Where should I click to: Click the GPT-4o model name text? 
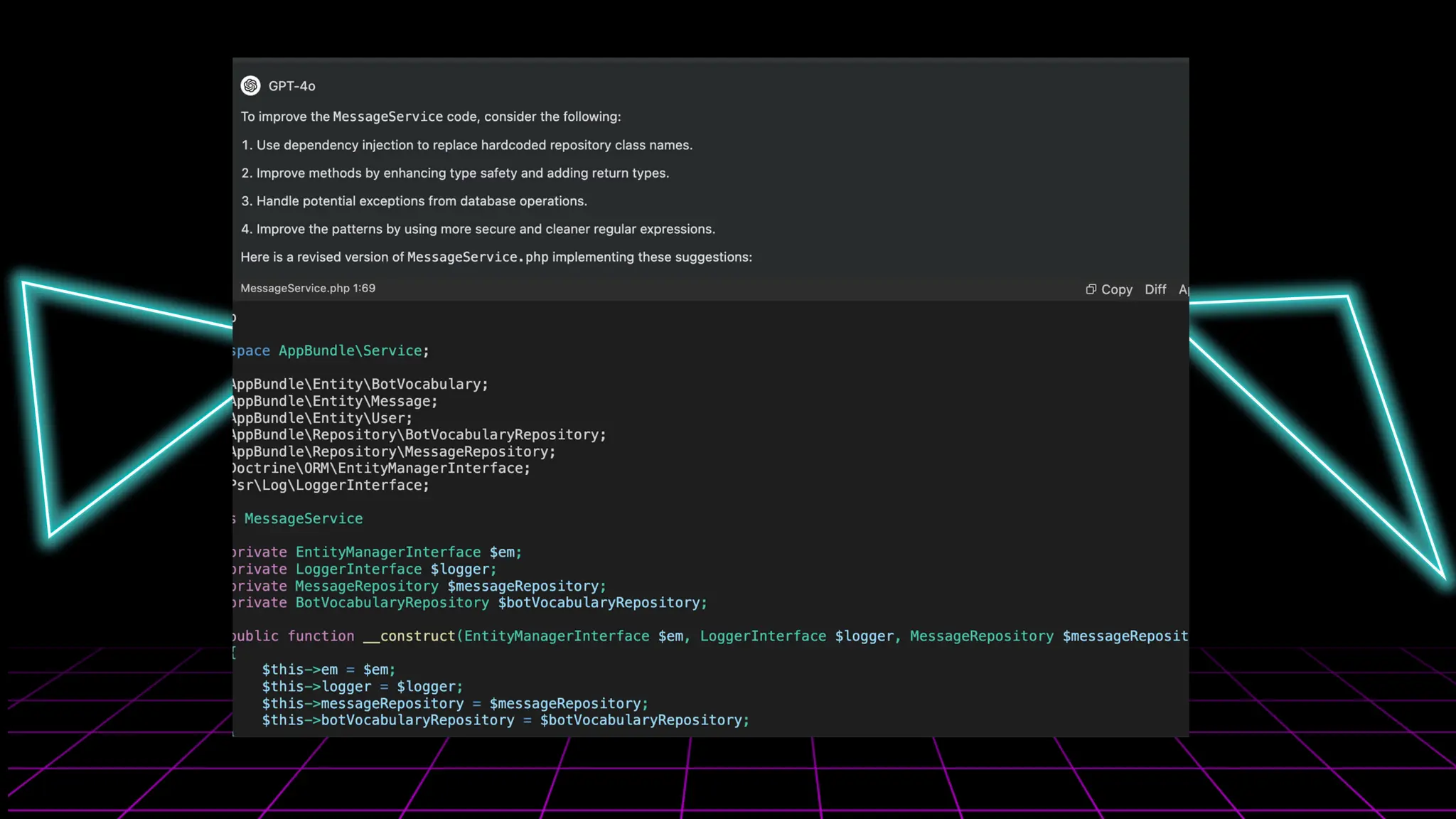(x=291, y=86)
